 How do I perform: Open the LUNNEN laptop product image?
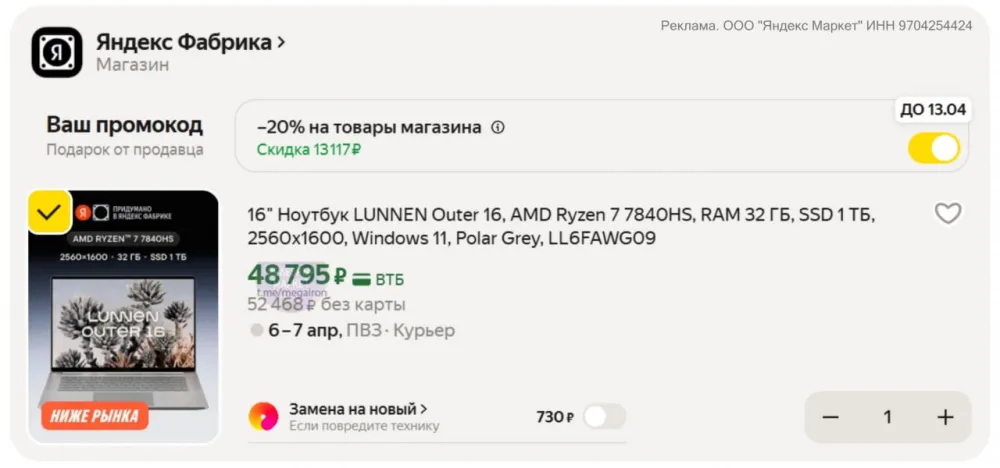coord(123,320)
